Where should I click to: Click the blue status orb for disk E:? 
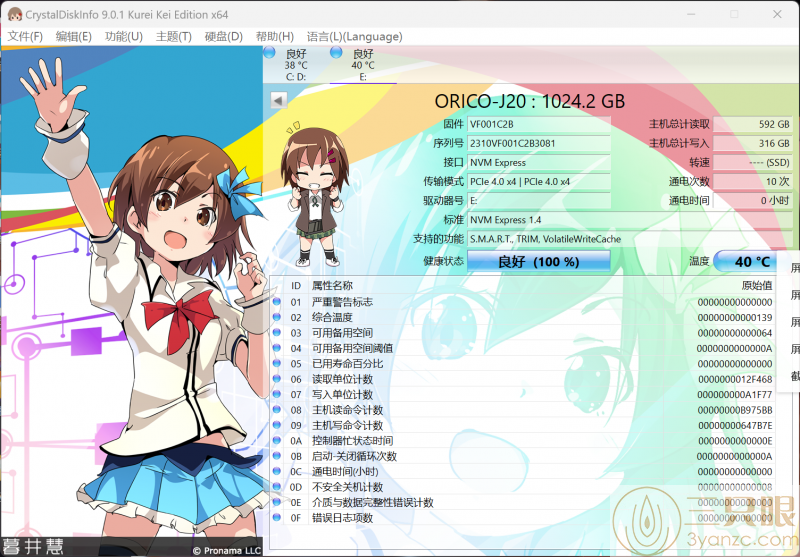[336, 52]
